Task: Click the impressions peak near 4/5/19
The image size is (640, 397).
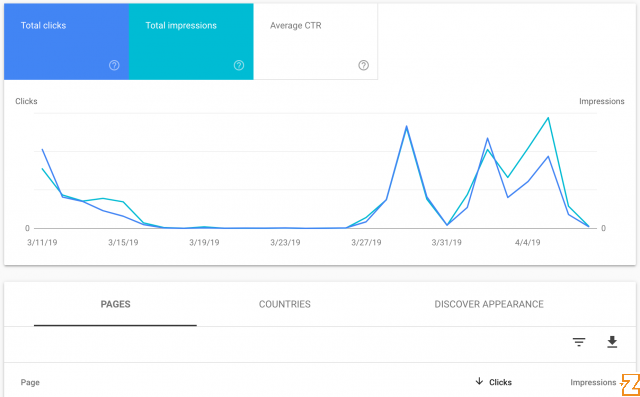Action: click(x=548, y=118)
